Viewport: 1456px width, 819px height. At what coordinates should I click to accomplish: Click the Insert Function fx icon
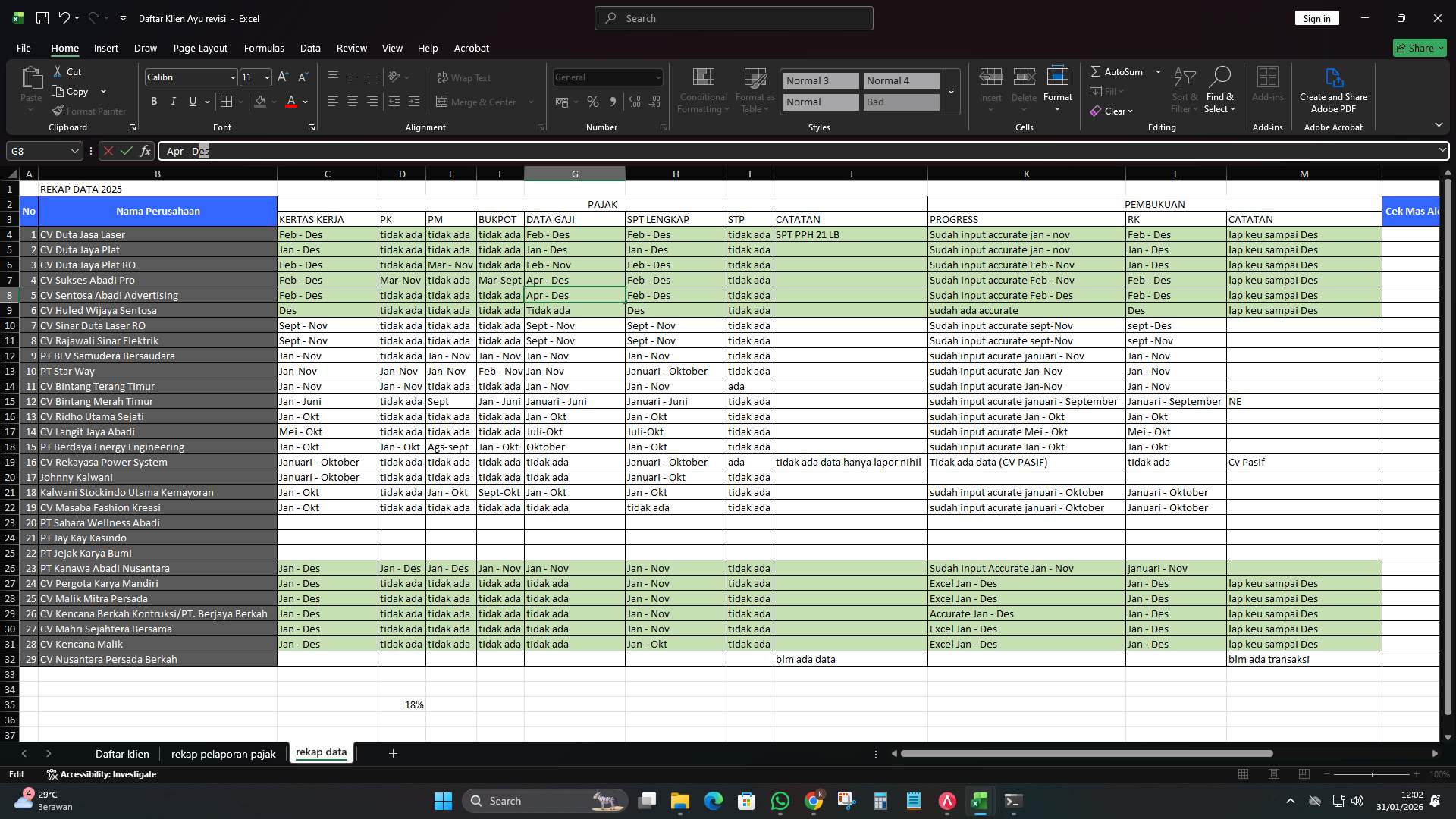pyautogui.click(x=146, y=151)
